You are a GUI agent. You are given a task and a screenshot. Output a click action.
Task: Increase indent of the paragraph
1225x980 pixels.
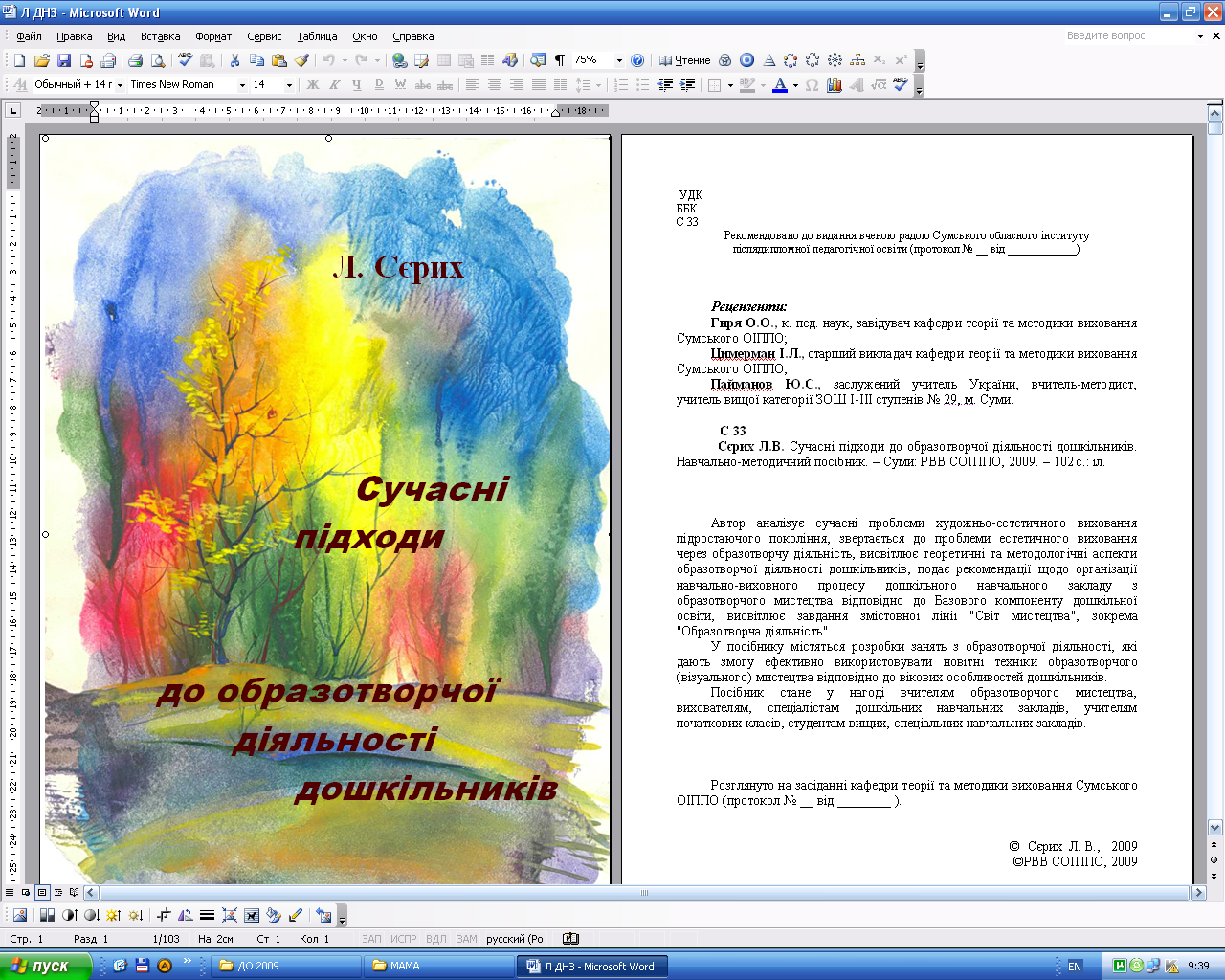click(687, 85)
